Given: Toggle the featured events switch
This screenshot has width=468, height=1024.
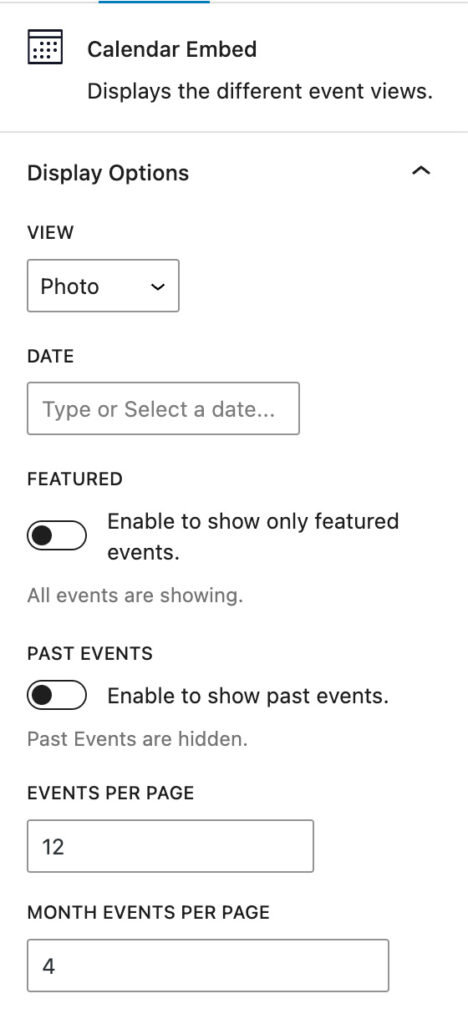Looking at the screenshot, I should (x=57, y=536).
